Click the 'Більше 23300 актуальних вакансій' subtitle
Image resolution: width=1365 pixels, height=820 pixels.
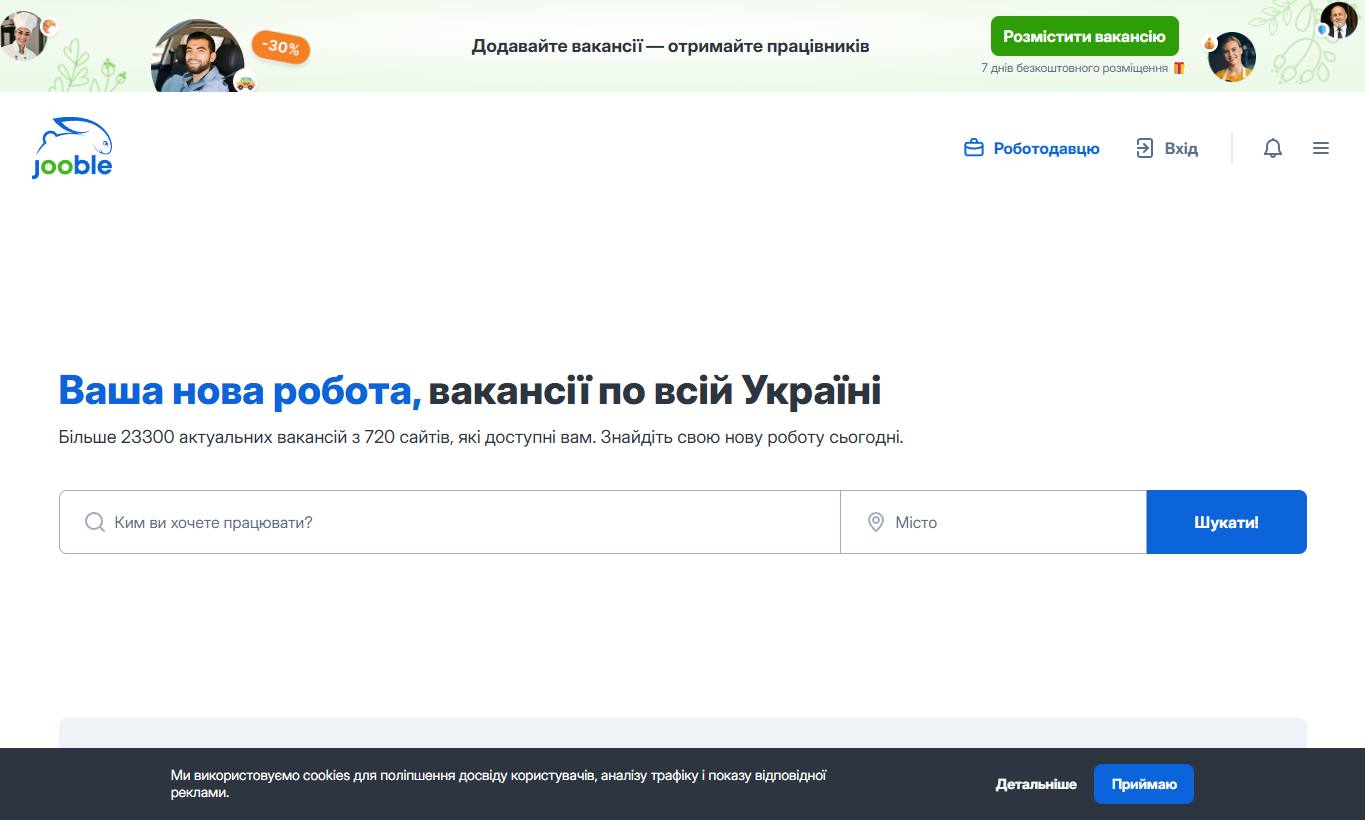tap(481, 437)
